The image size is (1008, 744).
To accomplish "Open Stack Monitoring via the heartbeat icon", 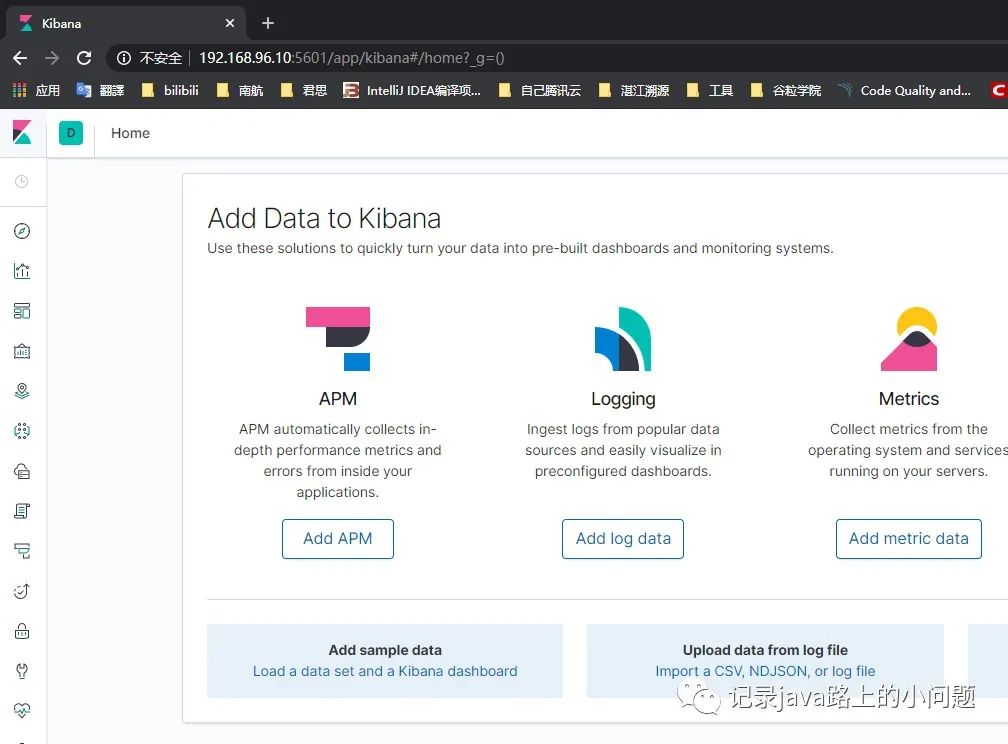I will [22, 710].
